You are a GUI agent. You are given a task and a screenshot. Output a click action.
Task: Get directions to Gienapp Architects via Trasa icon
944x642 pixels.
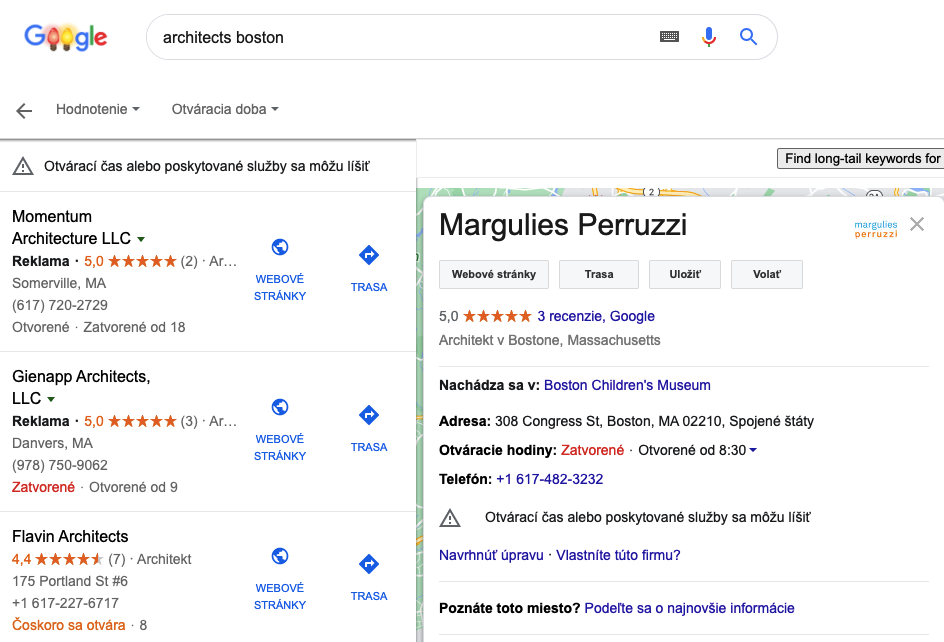point(369,415)
